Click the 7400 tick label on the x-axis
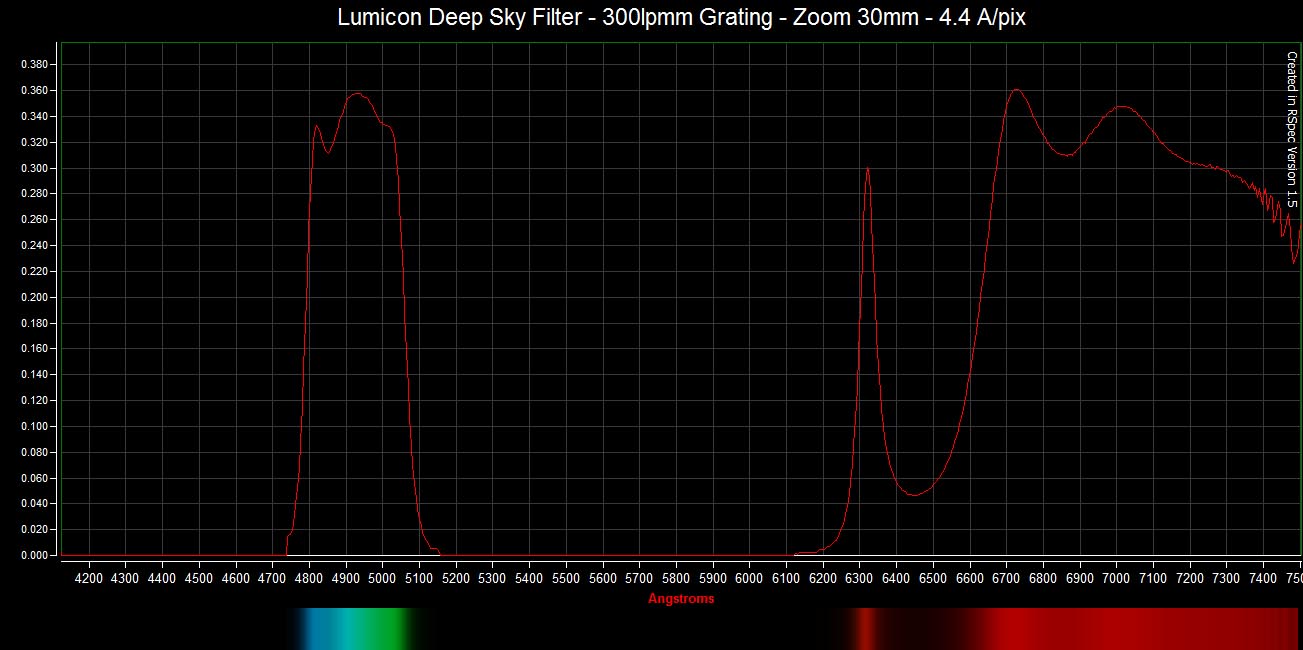 [1263, 578]
